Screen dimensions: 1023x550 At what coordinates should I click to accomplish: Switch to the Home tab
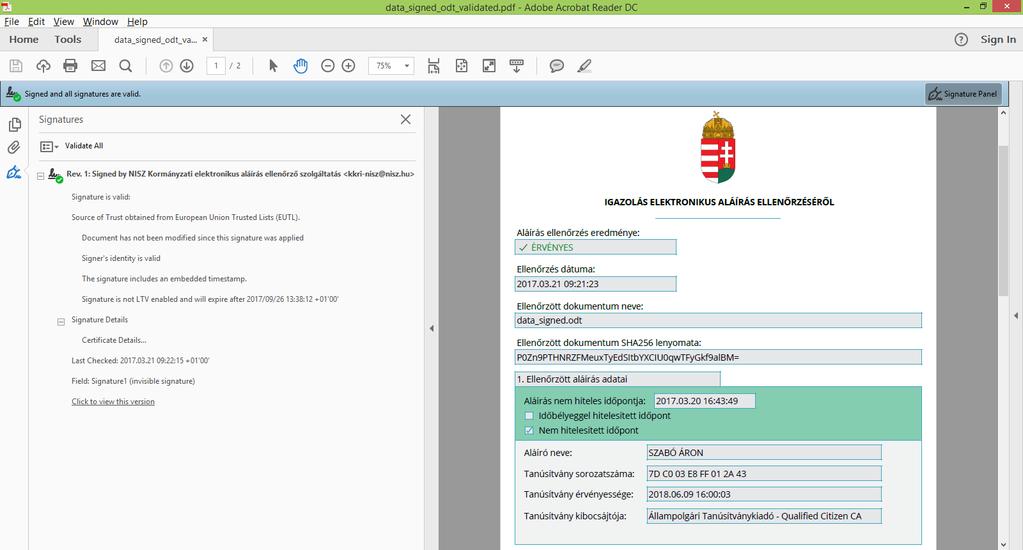pyautogui.click(x=23, y=40)
